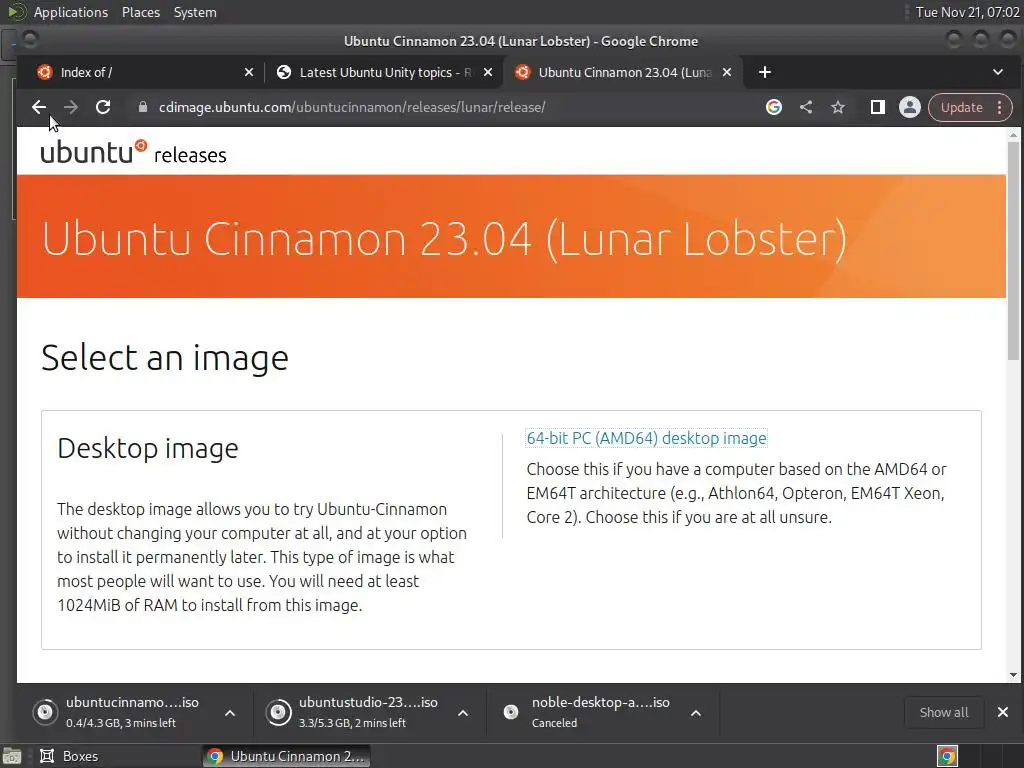Click the ubuntu releases logo
This screenshot has height=768, width=1024.
tap(133, 152)
